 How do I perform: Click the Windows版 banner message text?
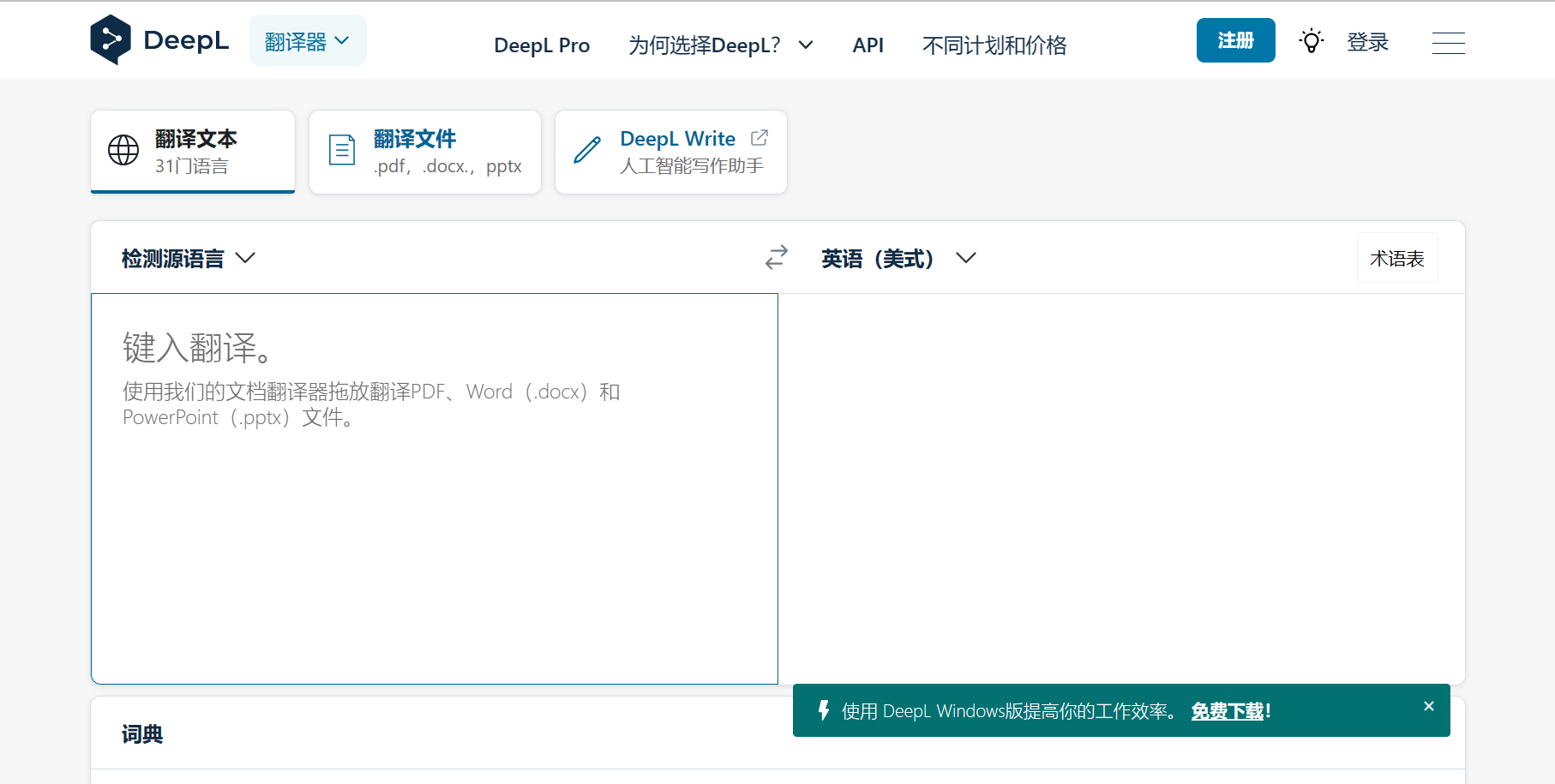point(1010,711)
